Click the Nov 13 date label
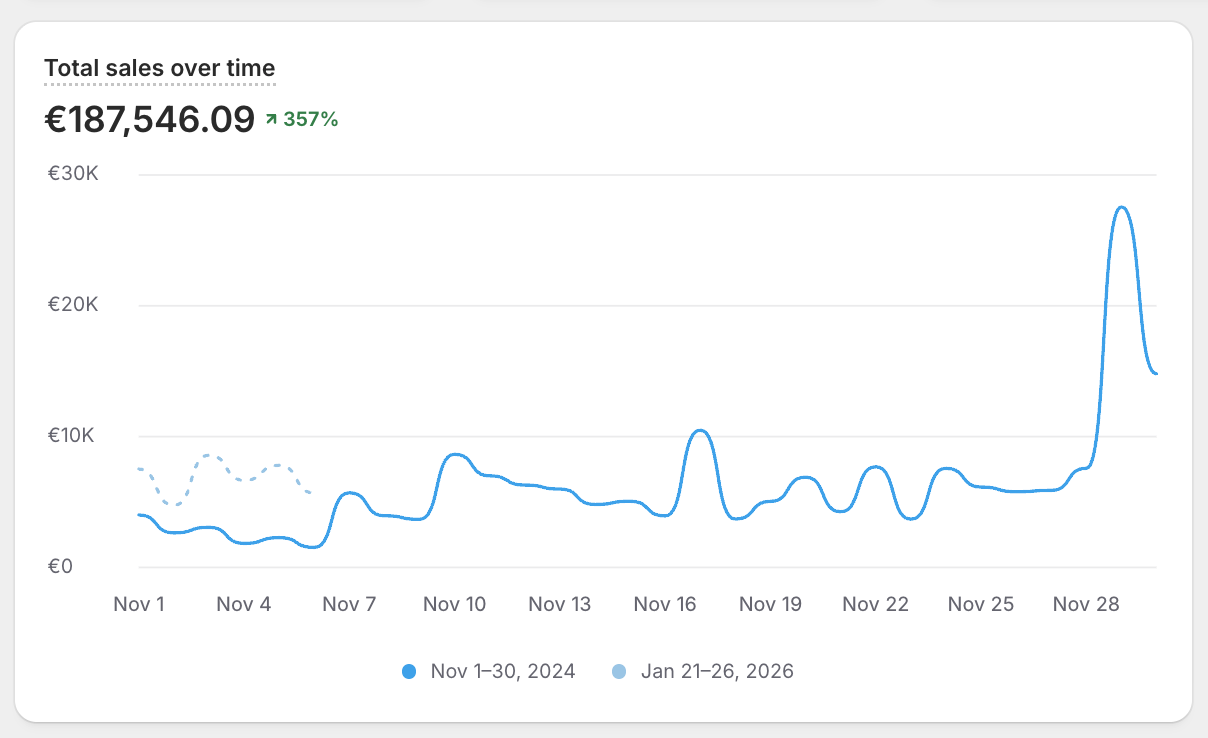 coord(560,604)
